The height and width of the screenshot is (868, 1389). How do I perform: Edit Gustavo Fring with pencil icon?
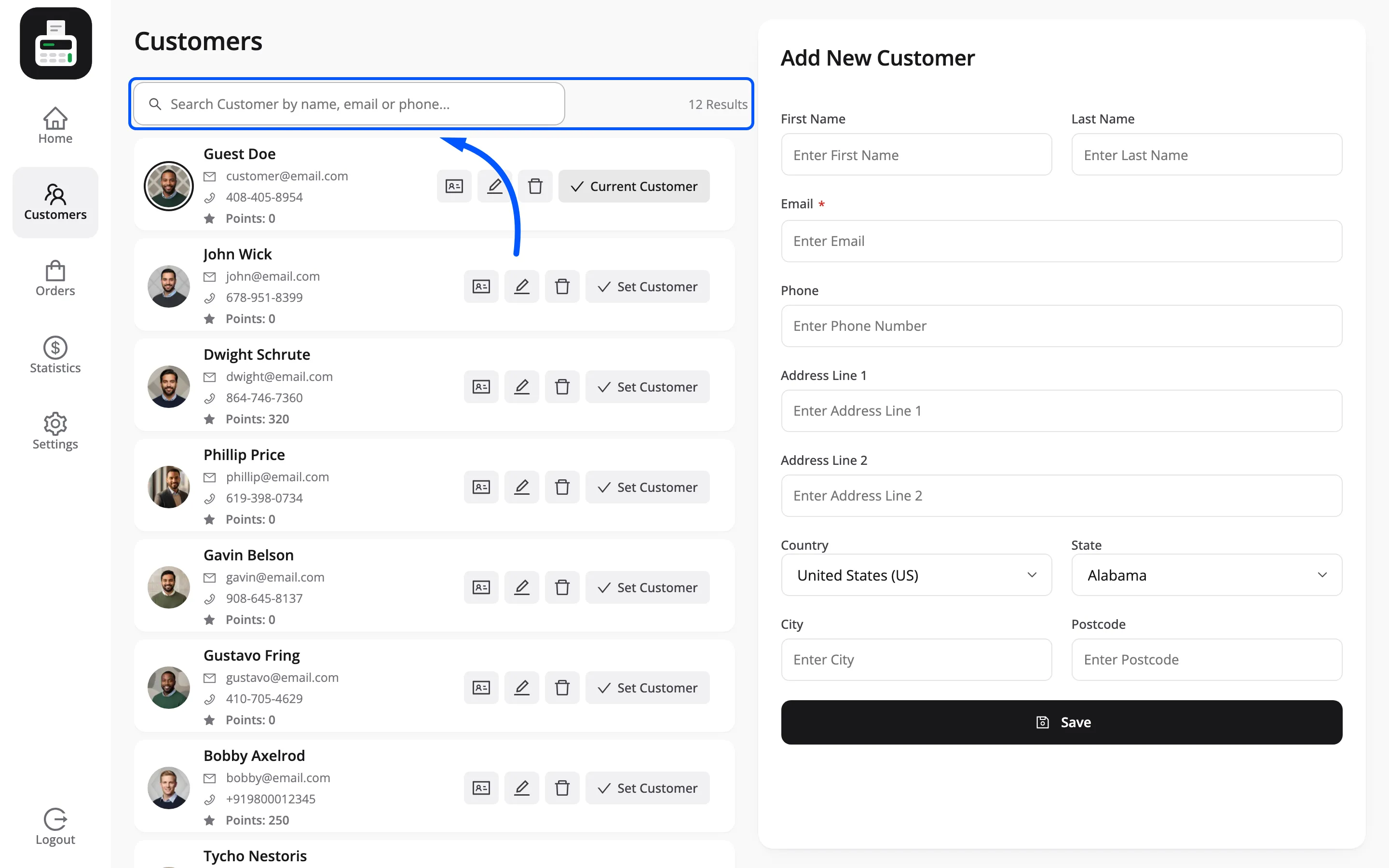click(x=521, y=688)
